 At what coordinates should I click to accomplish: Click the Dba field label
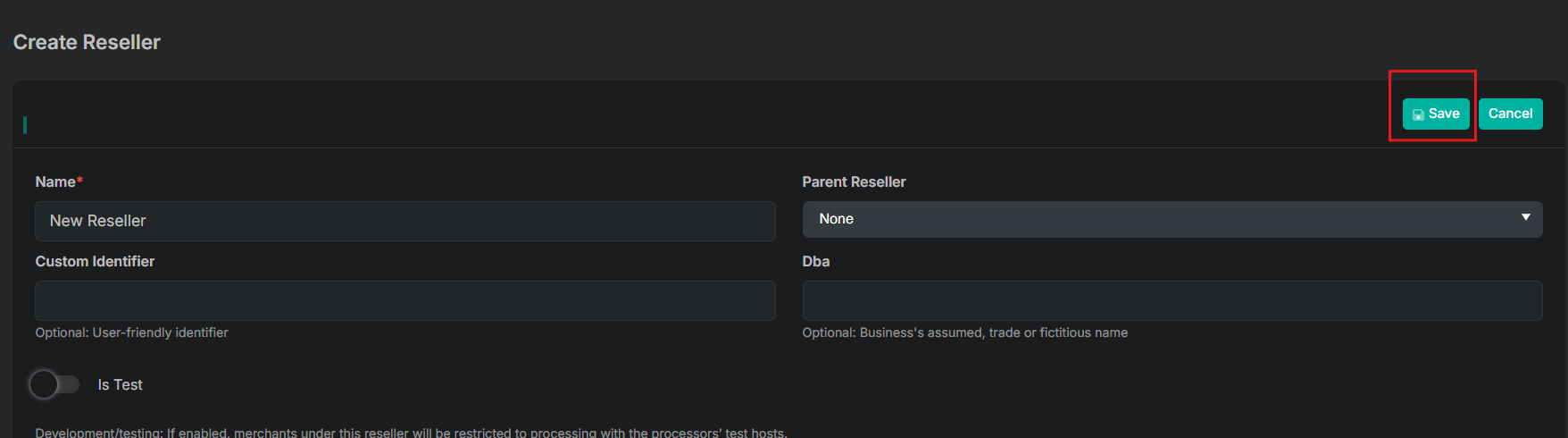click(815, 261)
